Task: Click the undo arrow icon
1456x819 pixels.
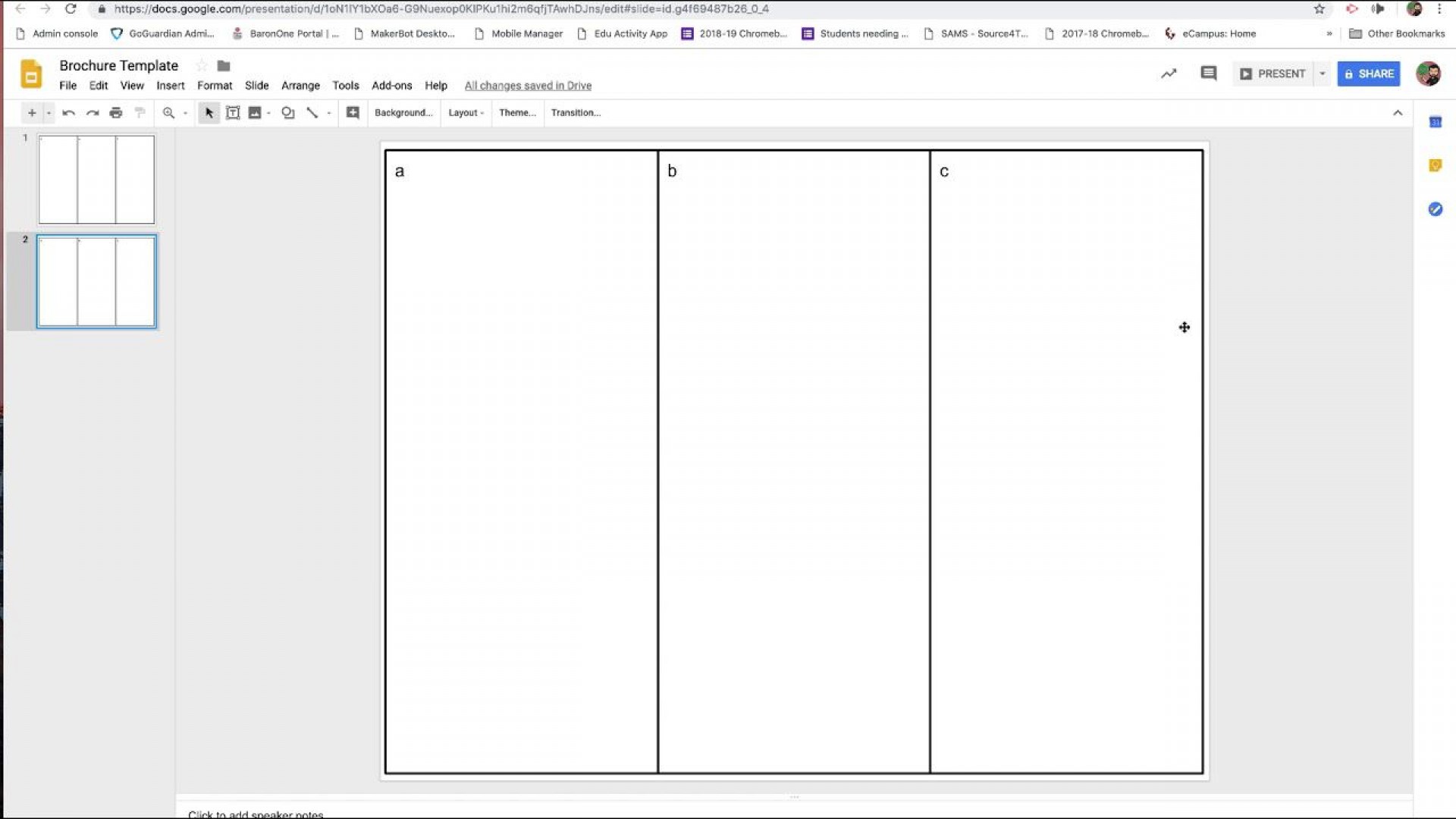Action: click(68, 113)
